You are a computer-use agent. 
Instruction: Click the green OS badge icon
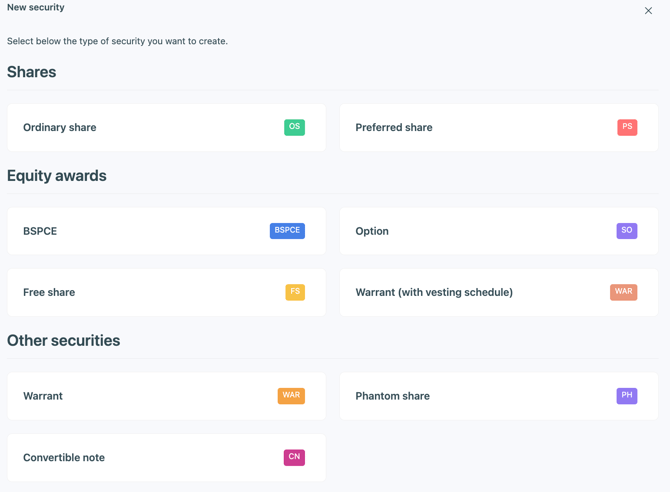(x=294, y=127)
